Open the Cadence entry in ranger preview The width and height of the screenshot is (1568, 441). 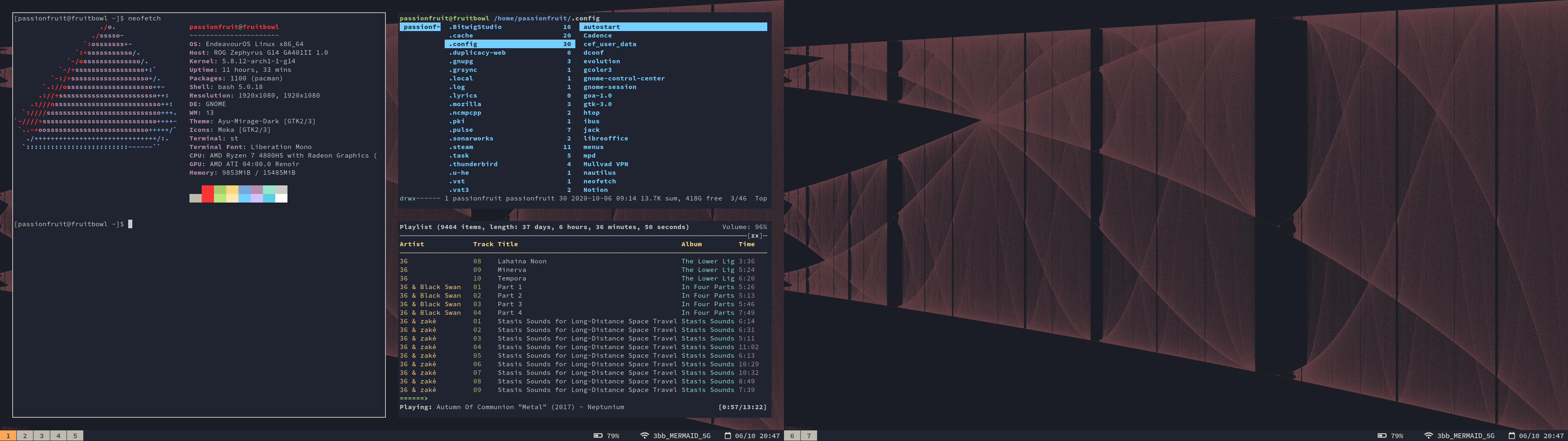click(x=597, y=36)
